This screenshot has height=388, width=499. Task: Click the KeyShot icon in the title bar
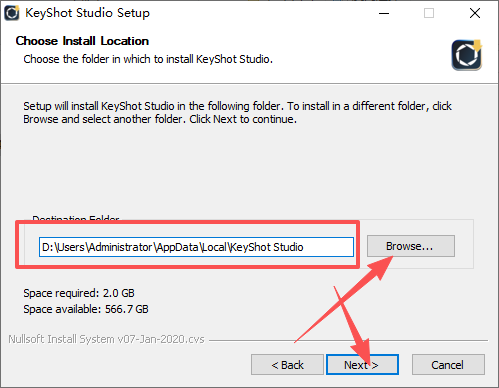pyautogui.click(x=12, y=13)
